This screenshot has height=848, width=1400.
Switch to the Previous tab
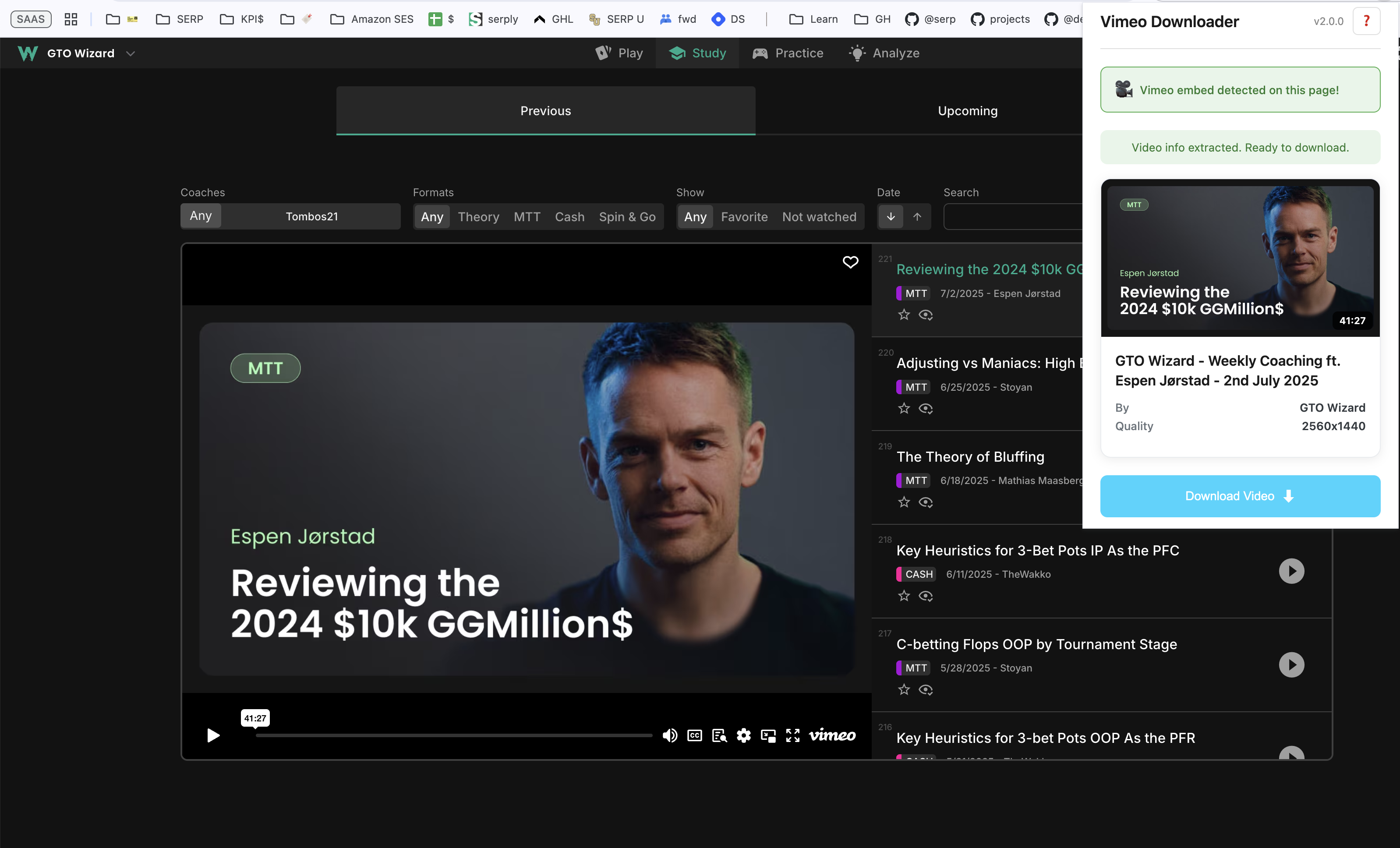click(545, 111)
